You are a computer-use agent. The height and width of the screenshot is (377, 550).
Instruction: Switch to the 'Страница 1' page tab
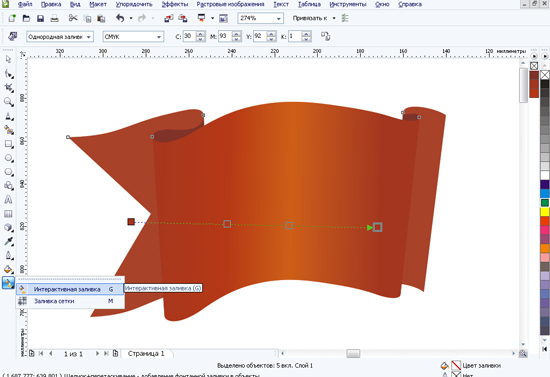coord(146,354)
